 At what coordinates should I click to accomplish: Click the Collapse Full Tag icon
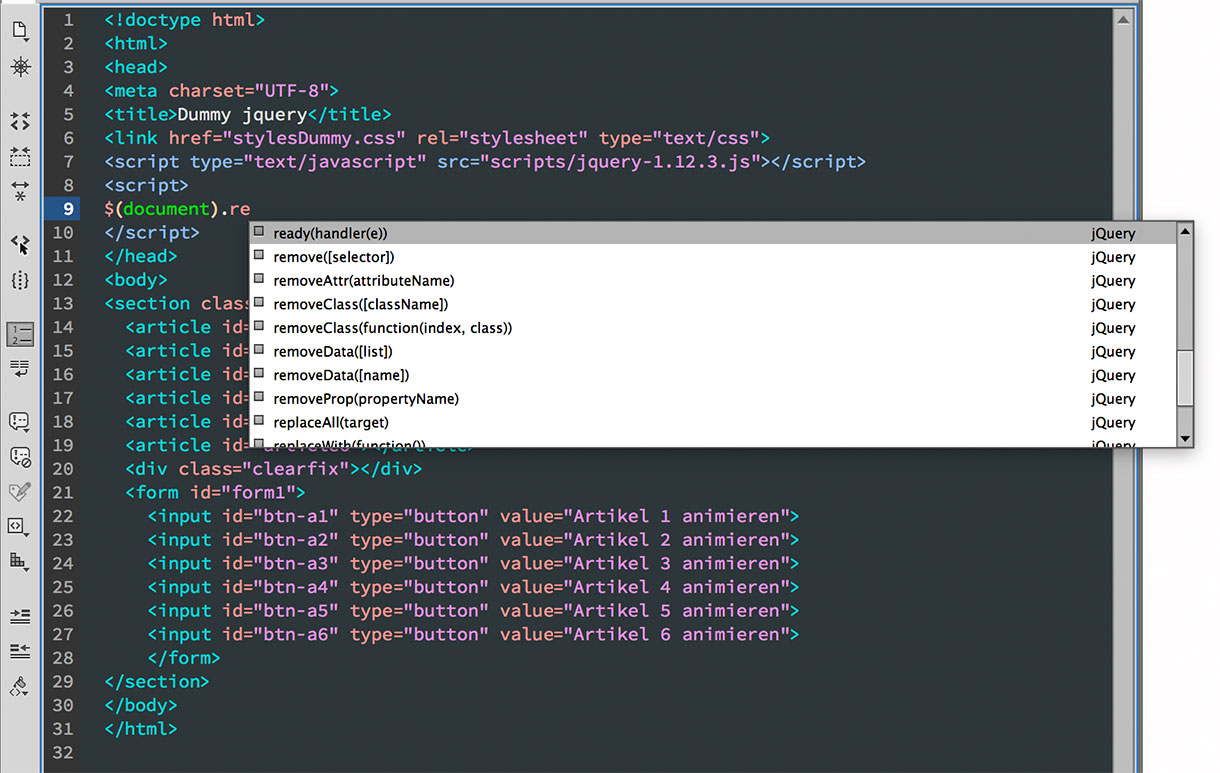click(x=20, y=121)
